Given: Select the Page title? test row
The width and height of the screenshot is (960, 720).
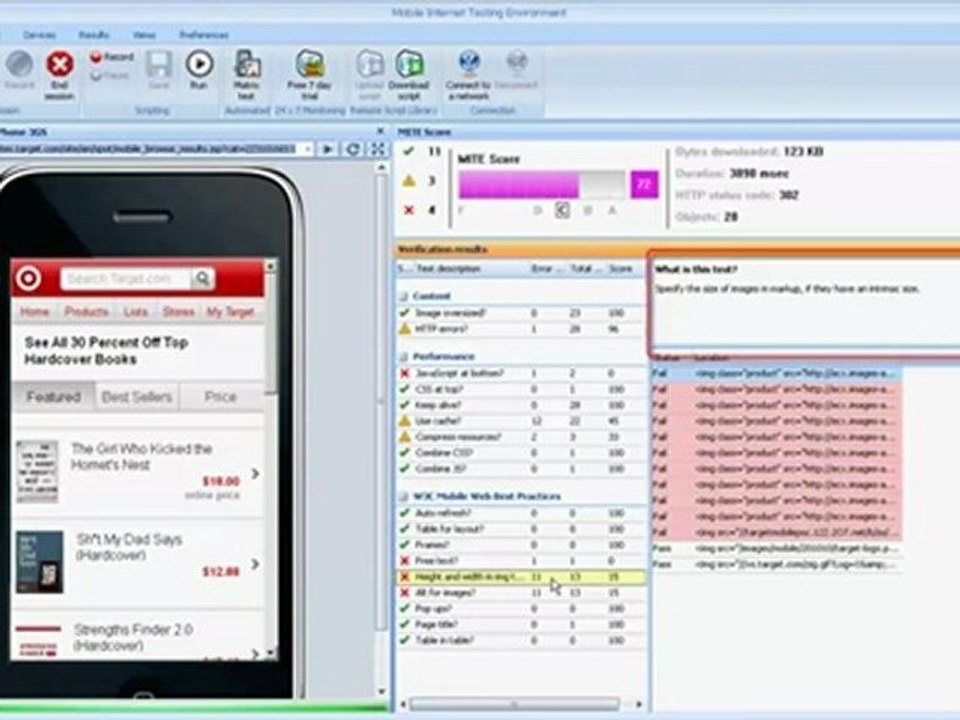Looking at the screenshot, I should 520,624.
